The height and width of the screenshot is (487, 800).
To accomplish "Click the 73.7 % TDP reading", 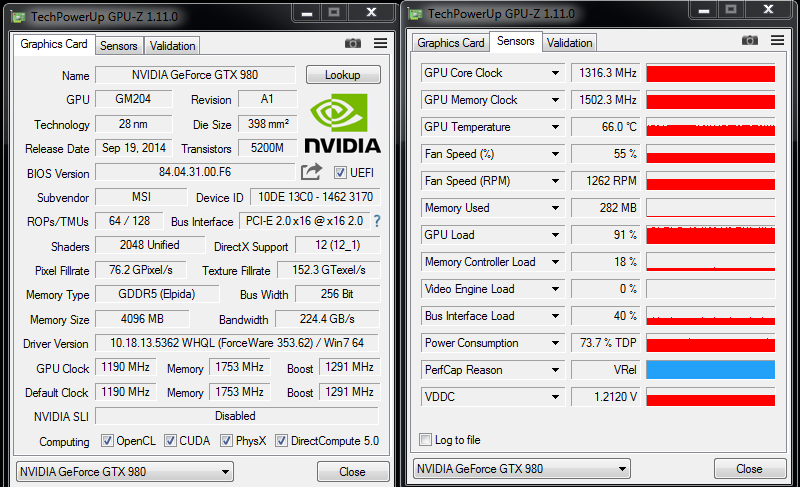I will (607, 343).
